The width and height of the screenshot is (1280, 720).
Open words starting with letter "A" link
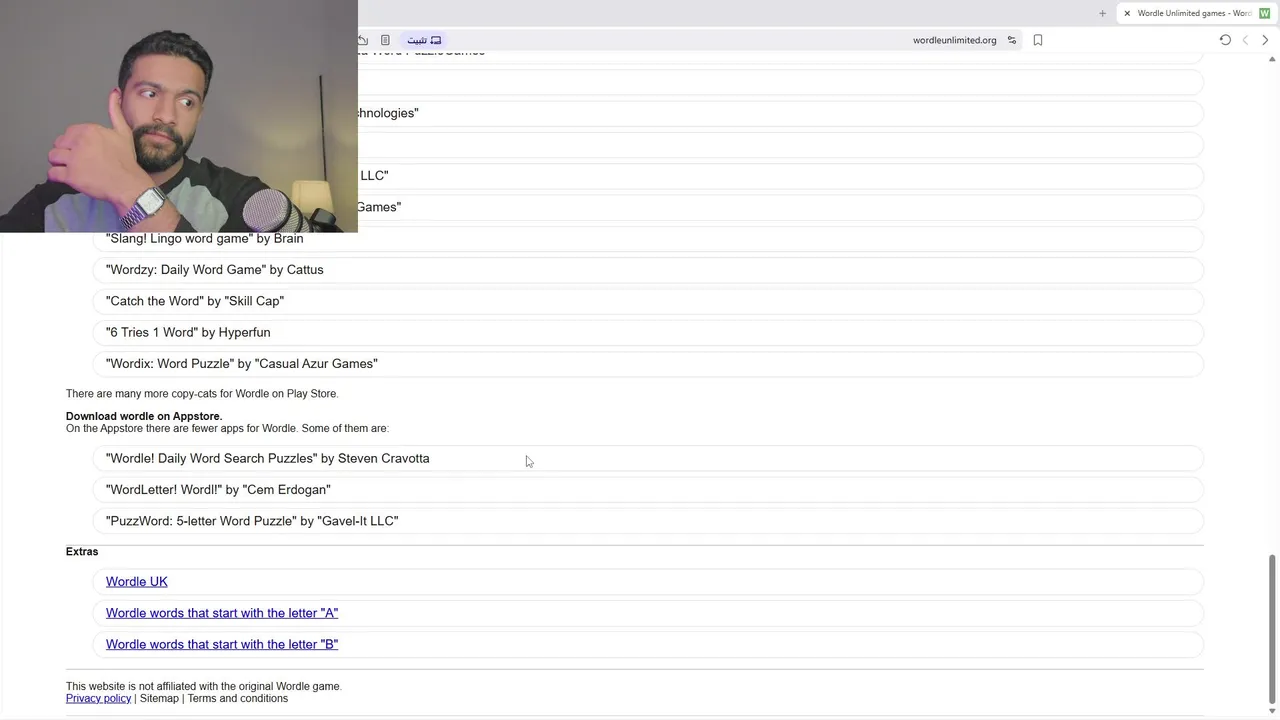click(222, 613)
